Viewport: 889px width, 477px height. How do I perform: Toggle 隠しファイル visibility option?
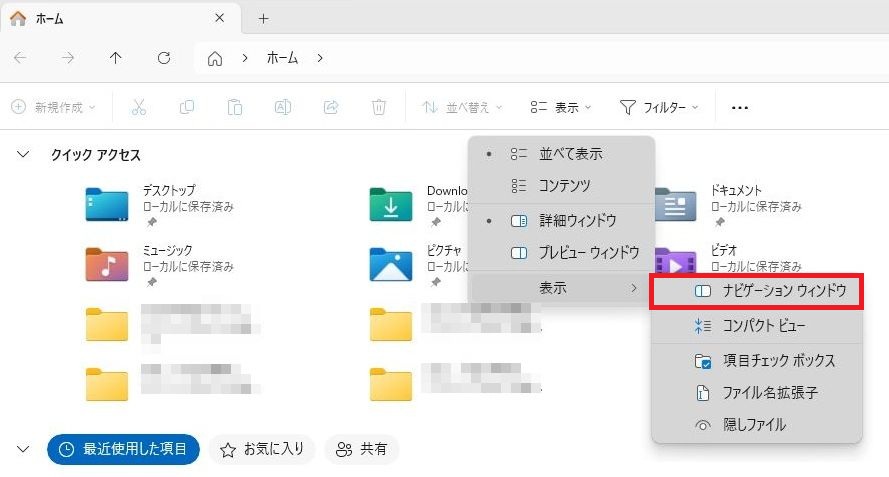(x=740, y=425)
